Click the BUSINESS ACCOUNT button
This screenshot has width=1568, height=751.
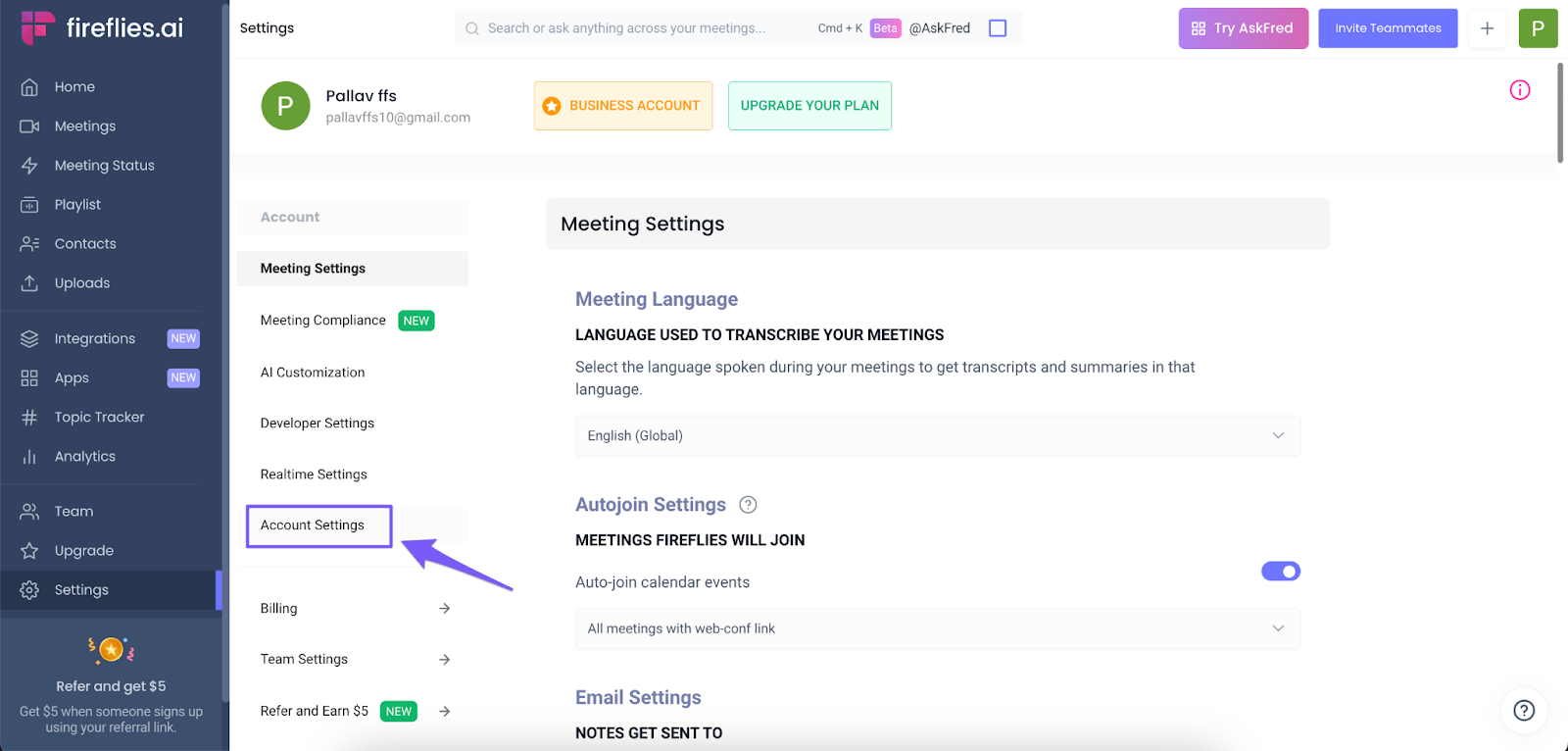coord(623,106)
